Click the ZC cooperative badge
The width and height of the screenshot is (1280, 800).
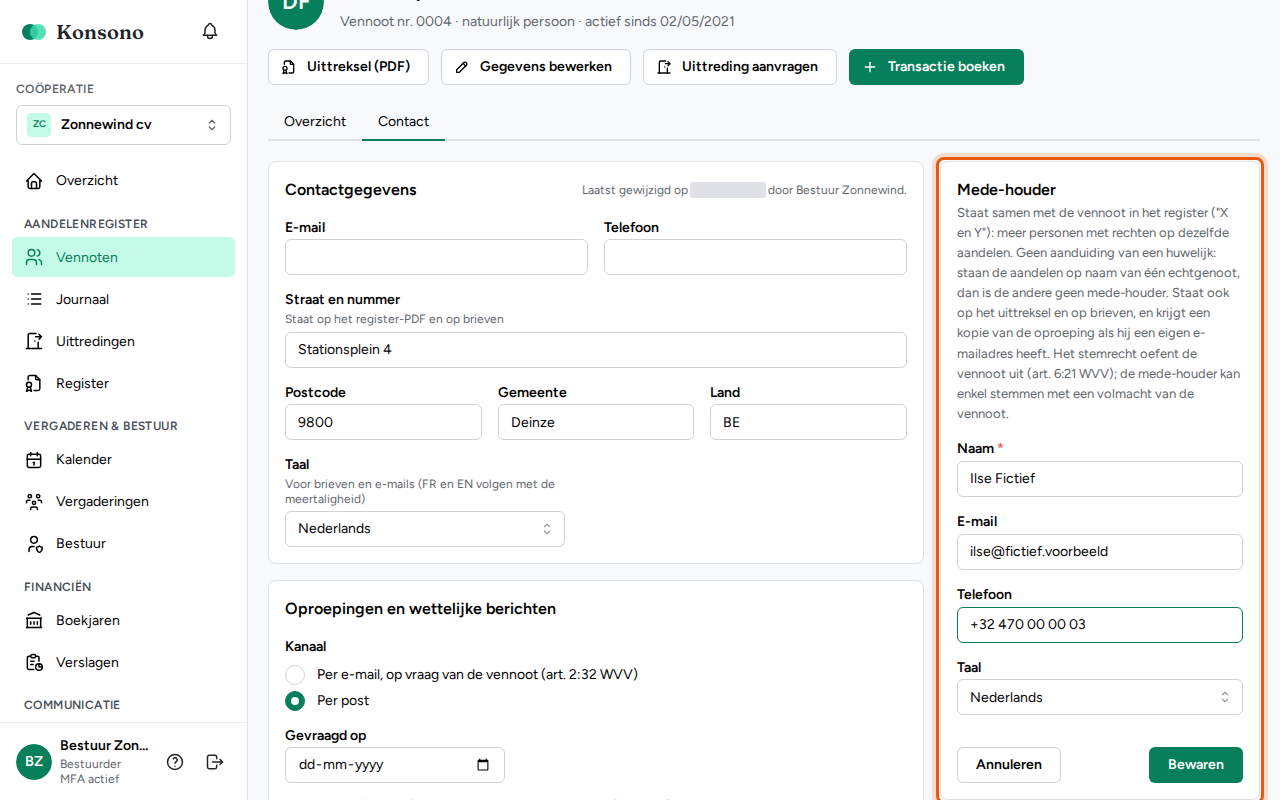[39, 125]
